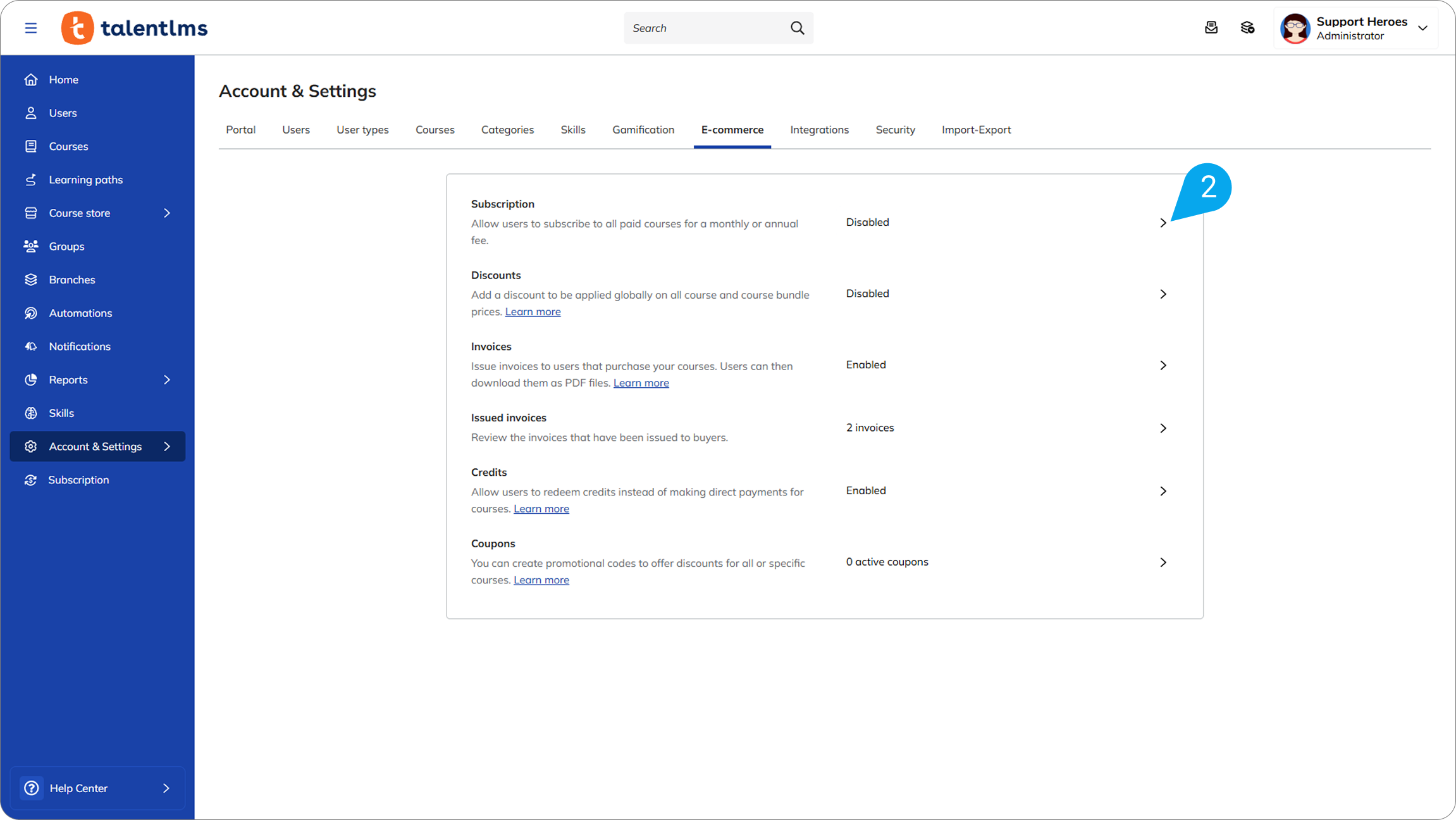Click the talentlms logo

pos(134,28)
